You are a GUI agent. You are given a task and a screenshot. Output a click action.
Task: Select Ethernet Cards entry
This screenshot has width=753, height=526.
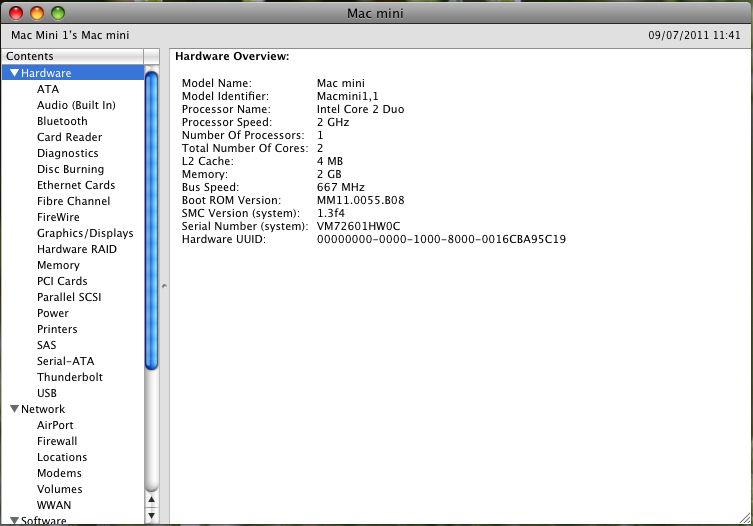tap(76, 185)
